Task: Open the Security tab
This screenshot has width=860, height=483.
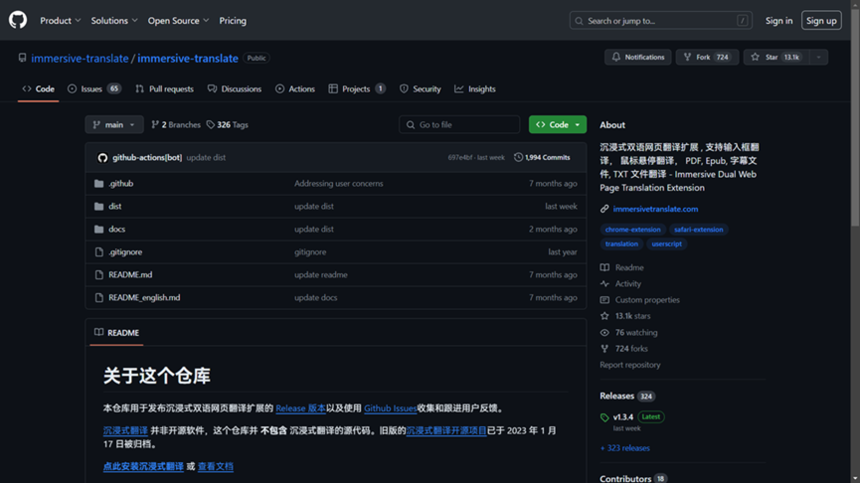Action: tap(420, 89)
